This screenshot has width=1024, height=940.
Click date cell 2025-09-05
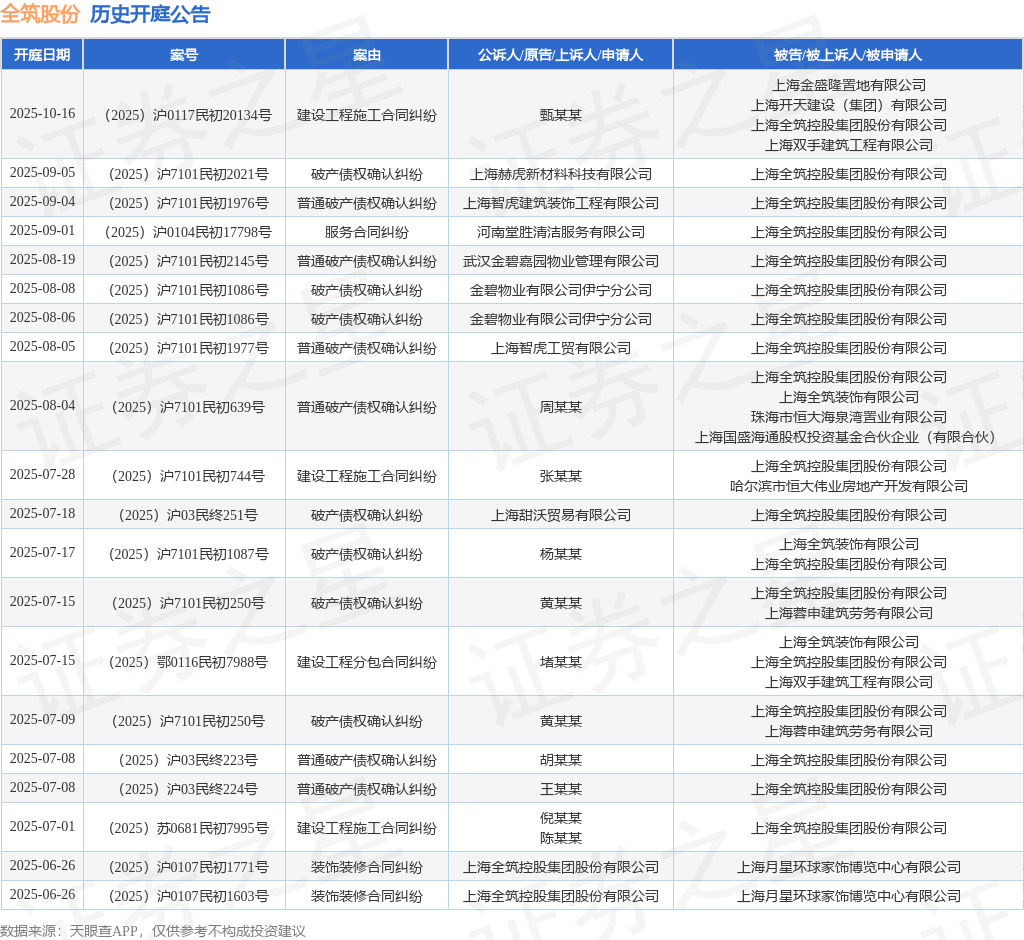42,172
